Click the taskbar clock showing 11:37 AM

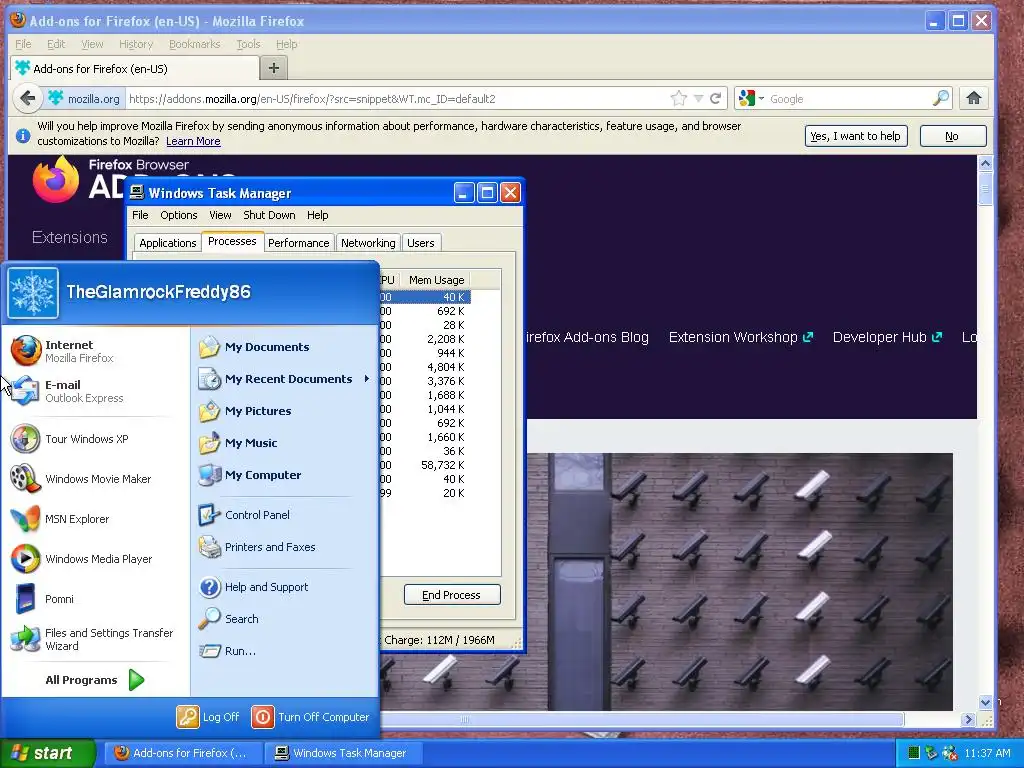point(987,753)
